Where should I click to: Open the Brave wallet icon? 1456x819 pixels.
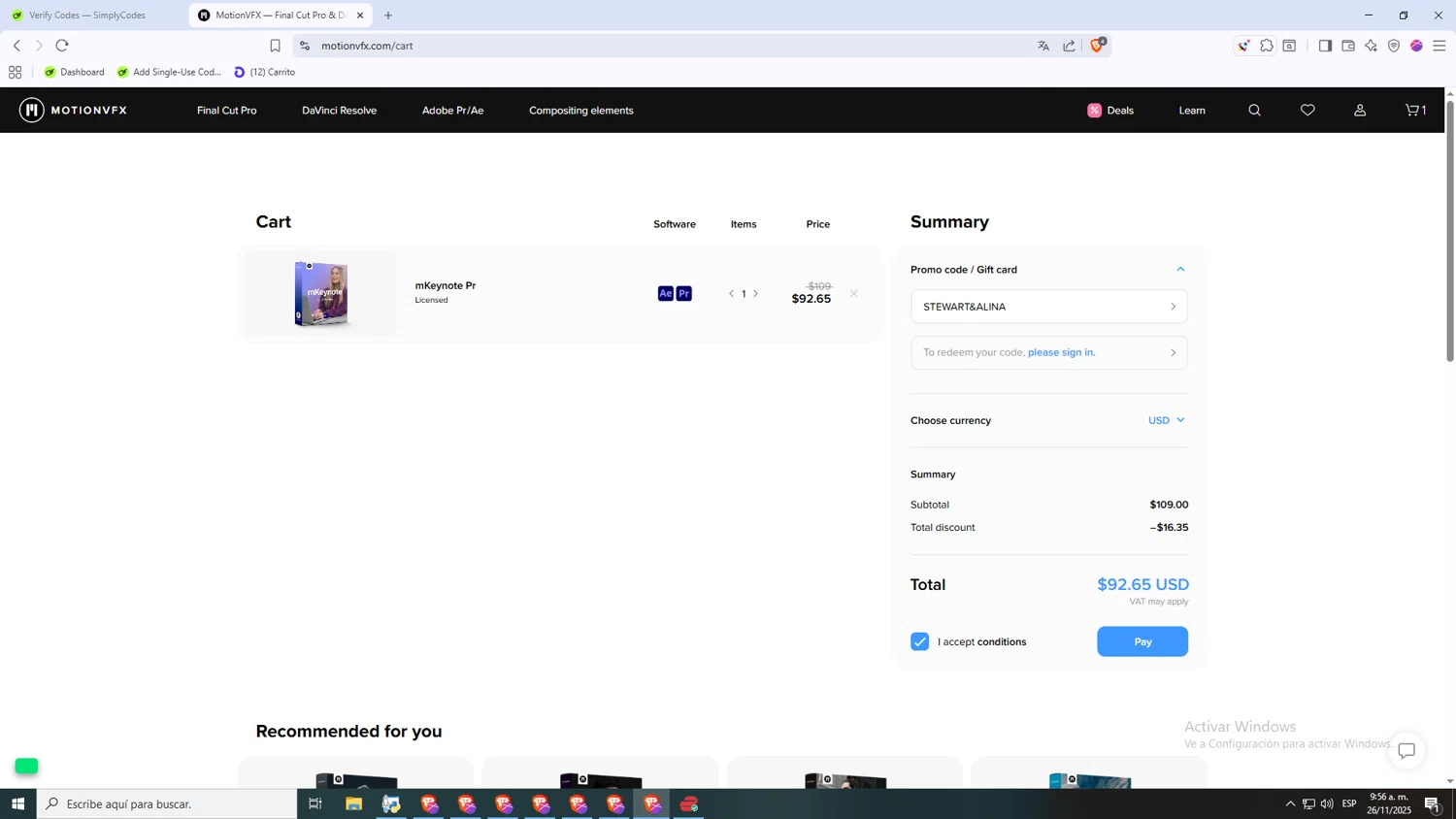1348,46
